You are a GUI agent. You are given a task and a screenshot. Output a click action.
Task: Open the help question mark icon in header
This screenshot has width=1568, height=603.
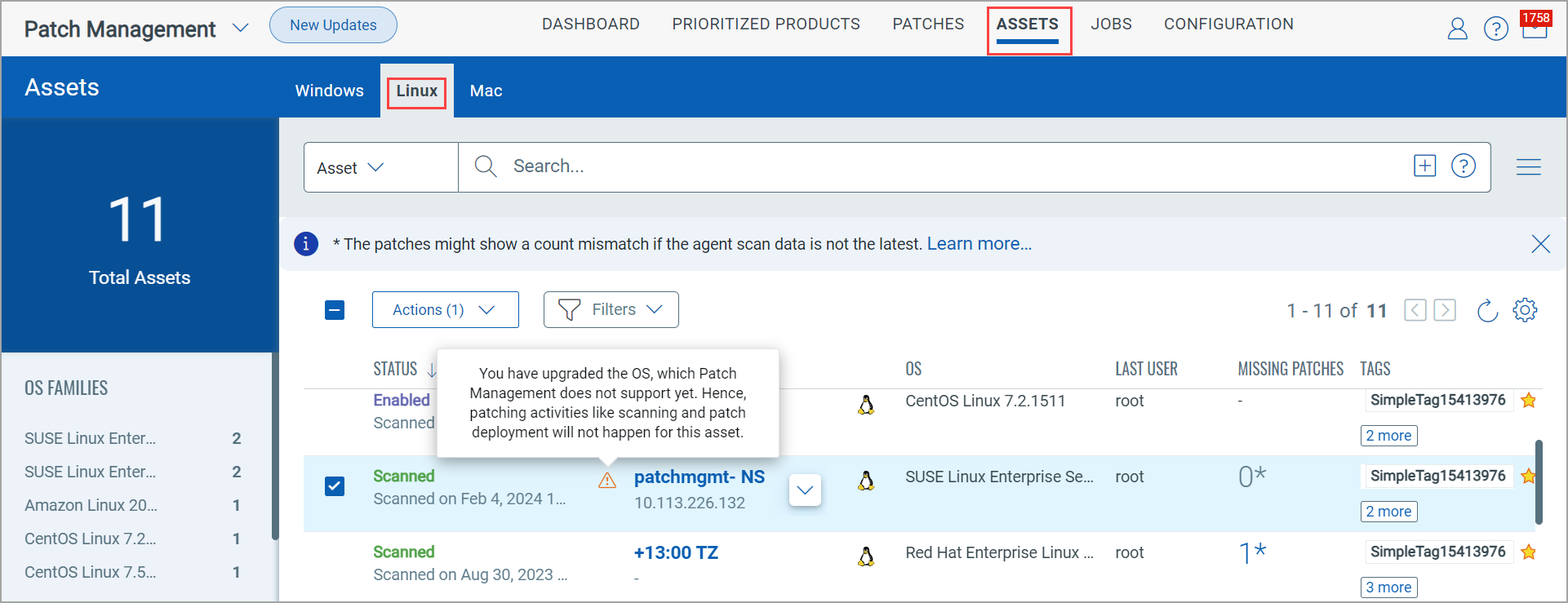pyautogui.click(x=1495, y=29)
